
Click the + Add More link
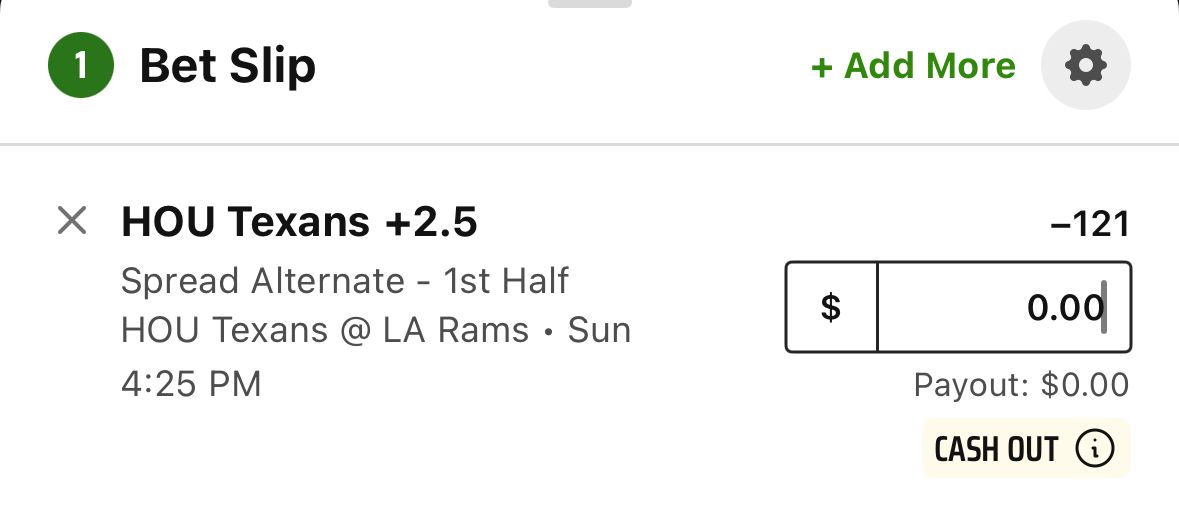(913, 65)
